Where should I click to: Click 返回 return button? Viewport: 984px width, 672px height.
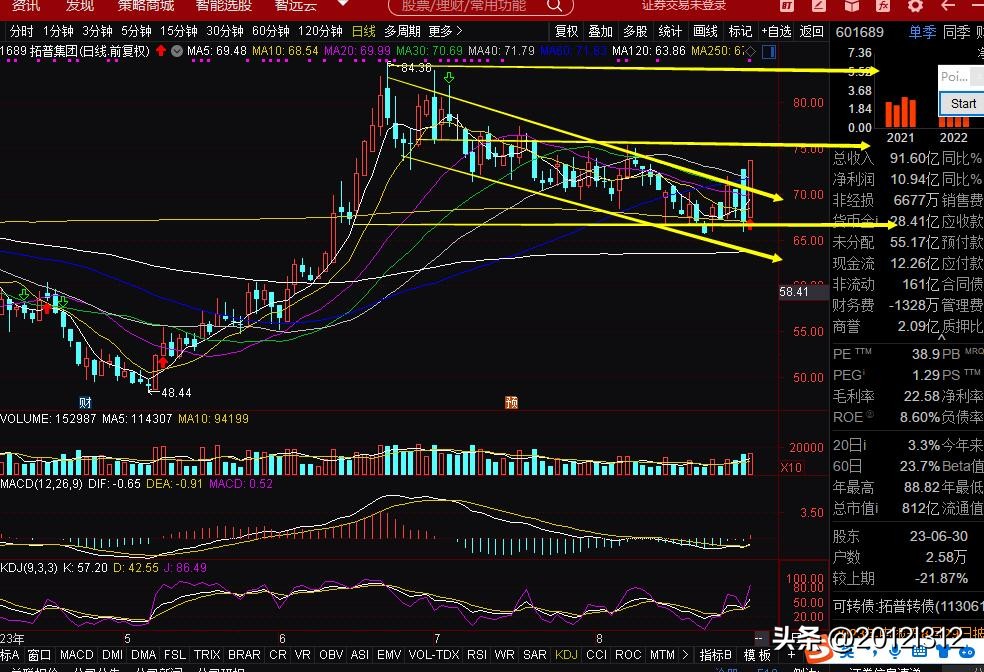click(x=811, y=31)
